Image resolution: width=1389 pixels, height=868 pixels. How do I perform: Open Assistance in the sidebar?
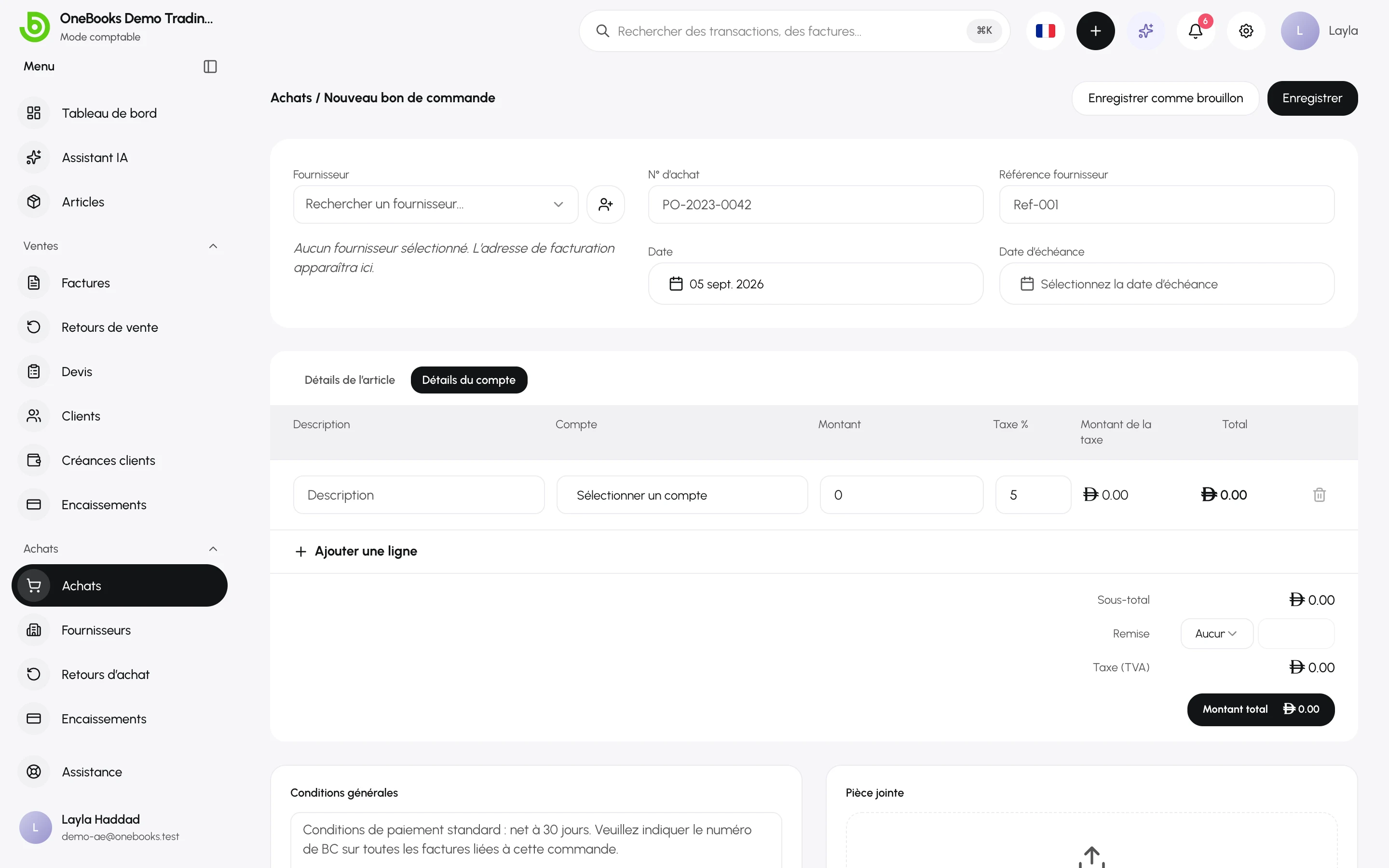(120, 772)
